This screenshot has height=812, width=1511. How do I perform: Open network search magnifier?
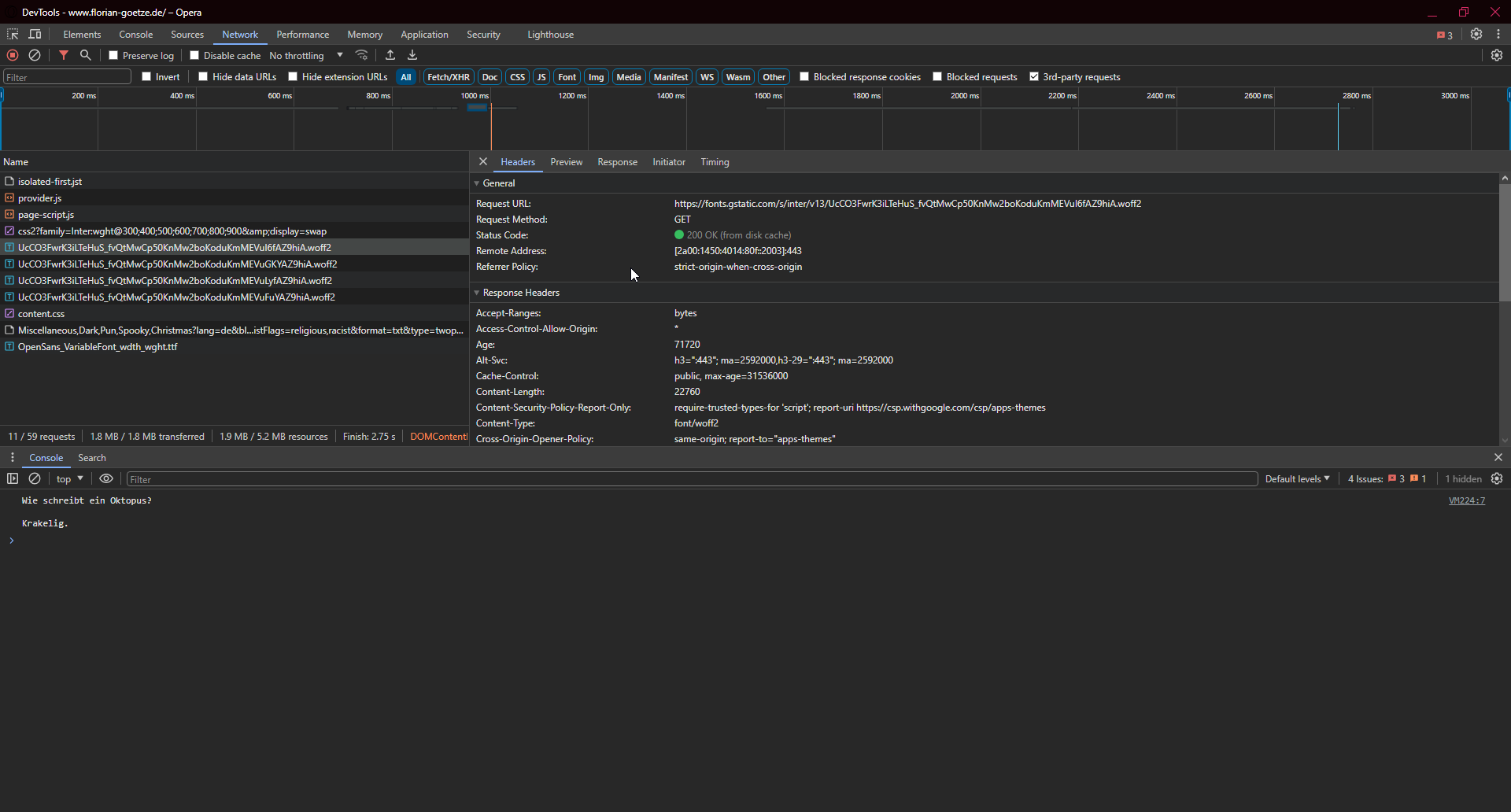[x=86, y=55]
